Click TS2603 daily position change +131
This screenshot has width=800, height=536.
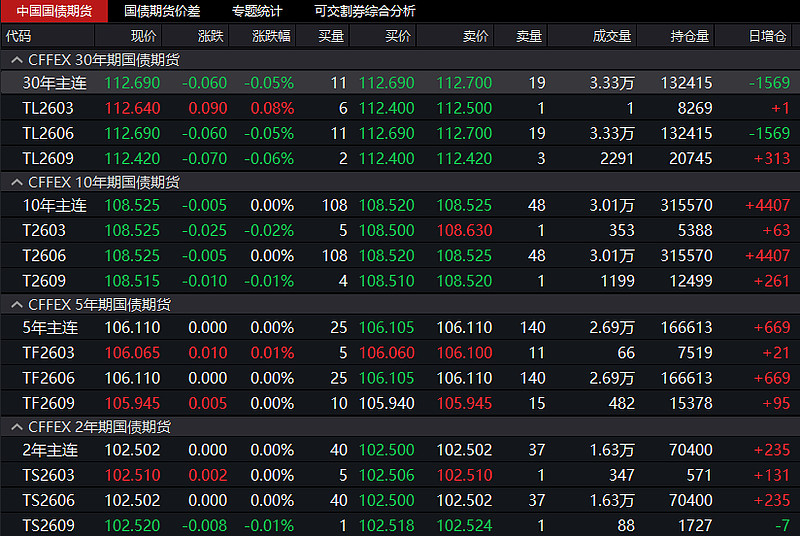pyautogui.click(x=771, y=475)
